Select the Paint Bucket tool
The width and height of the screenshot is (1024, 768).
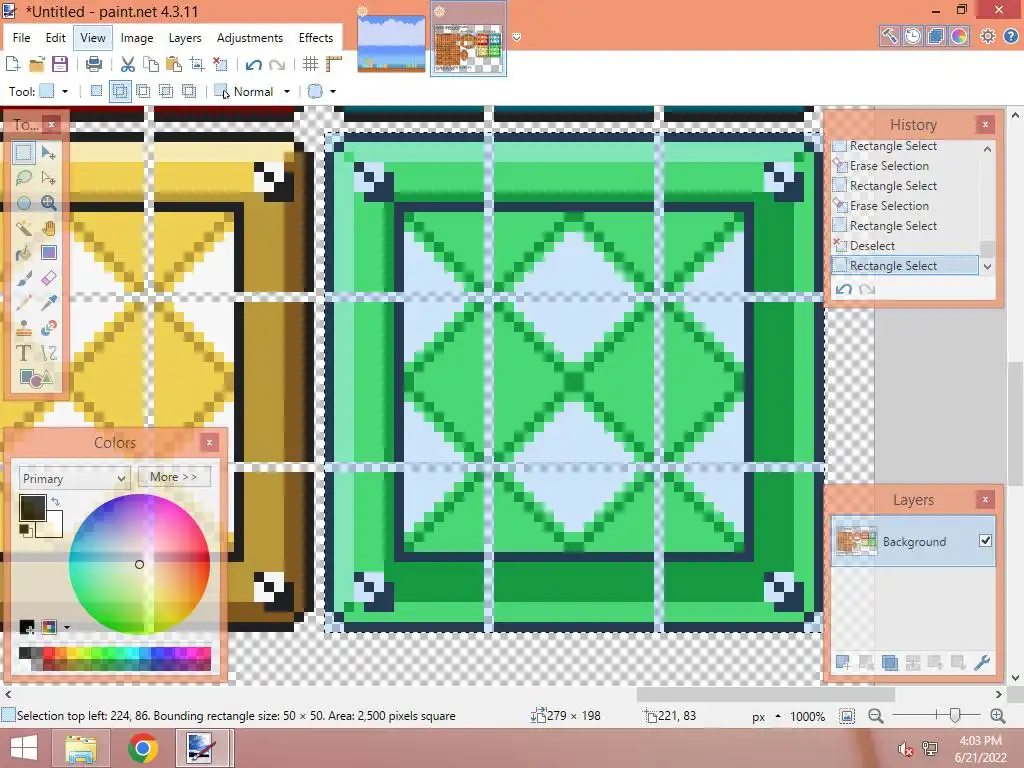click(x=24, y=253)
